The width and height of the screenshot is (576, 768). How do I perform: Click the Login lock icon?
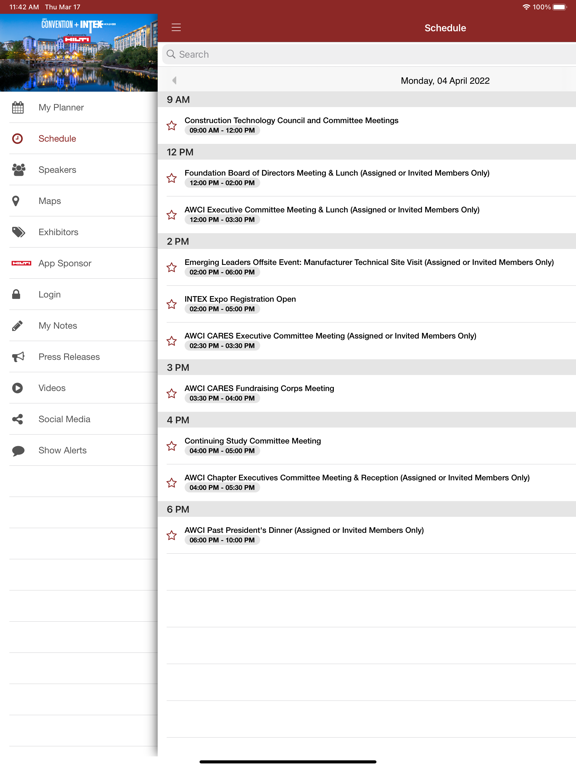click(16, 294)
